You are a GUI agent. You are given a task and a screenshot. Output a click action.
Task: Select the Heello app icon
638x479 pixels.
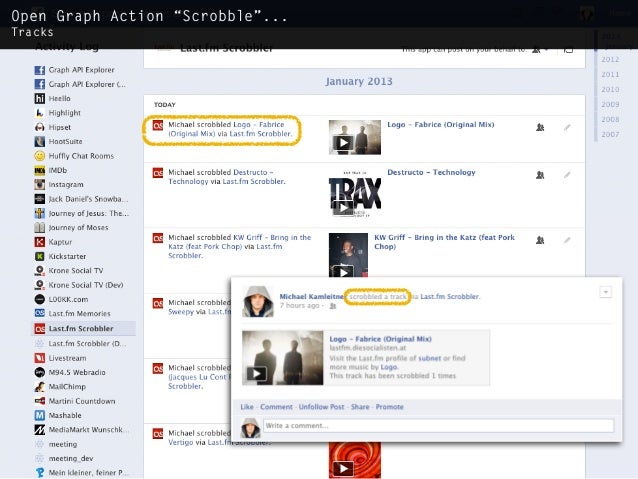(x=39, y=98)
